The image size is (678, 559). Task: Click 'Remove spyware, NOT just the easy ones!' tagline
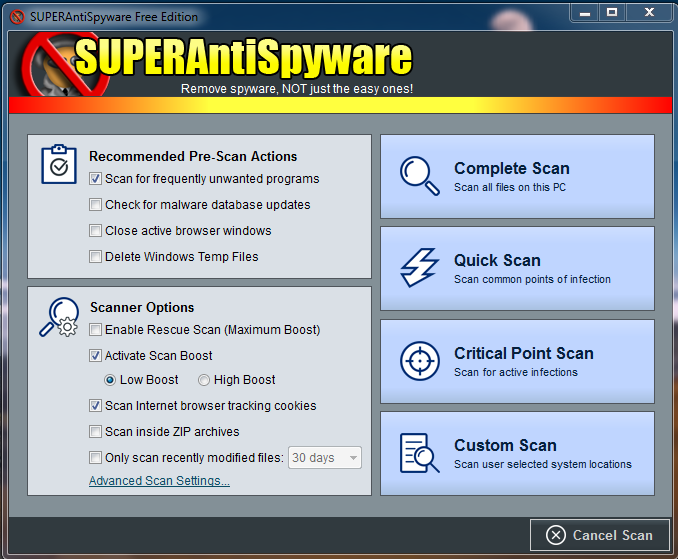point(297,89)
